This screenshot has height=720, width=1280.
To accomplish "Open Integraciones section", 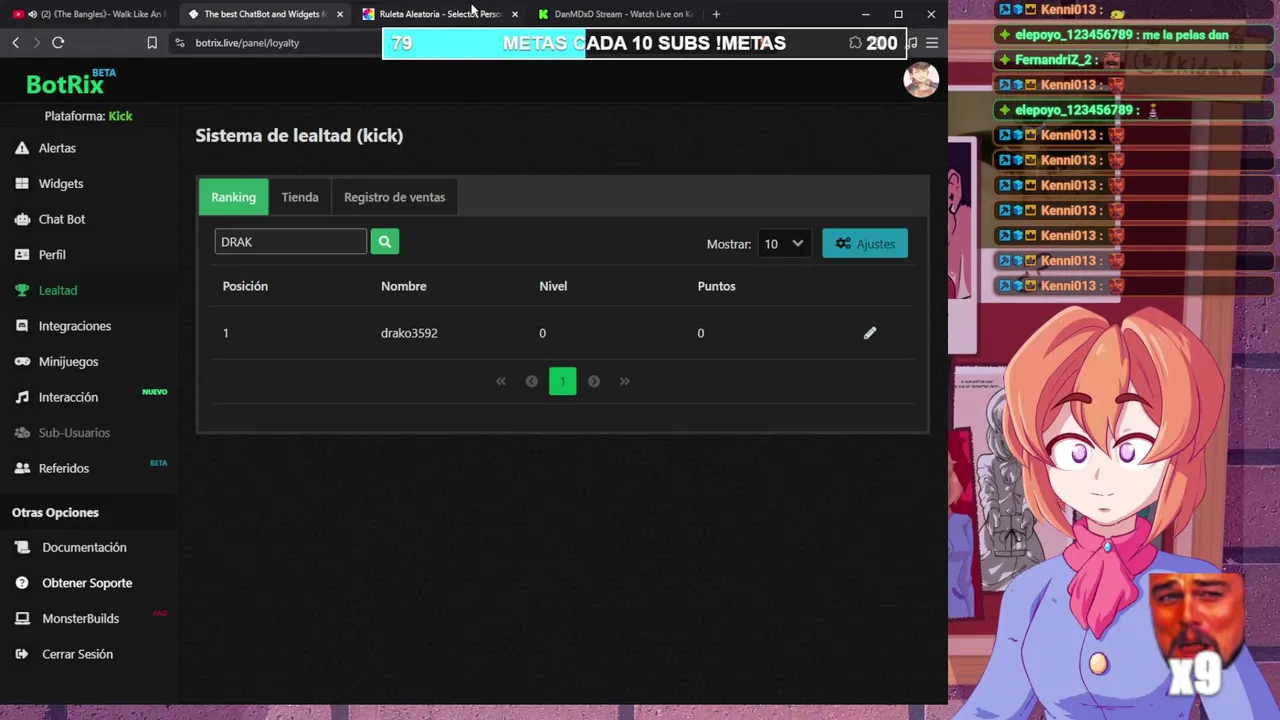I will point(74,326).
